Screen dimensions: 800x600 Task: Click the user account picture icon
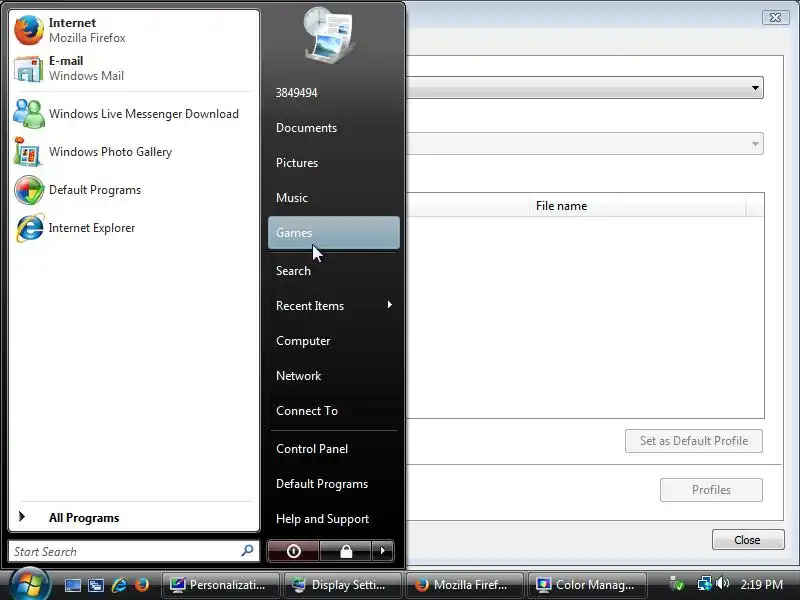click(x=330, y=35)
